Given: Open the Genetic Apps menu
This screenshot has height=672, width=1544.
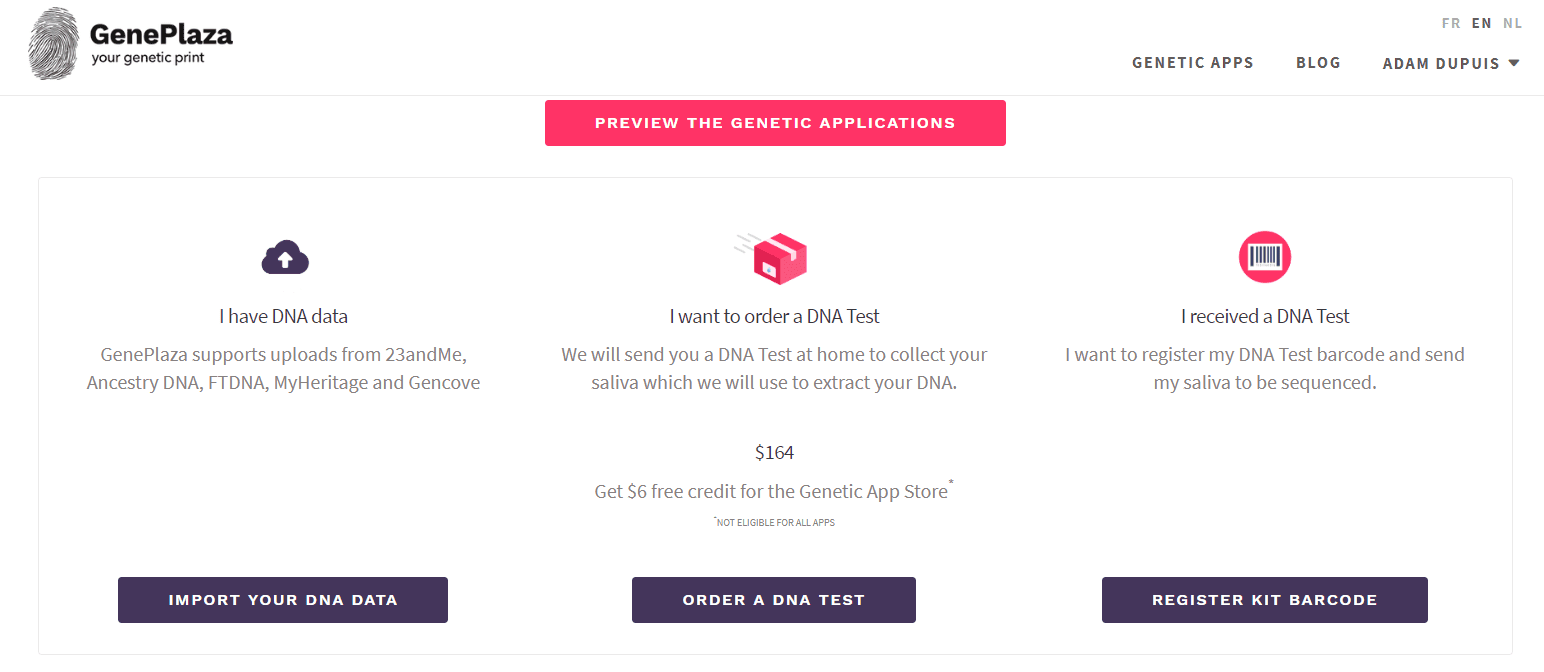Looking at the screenshot, I should (1192, 62).
